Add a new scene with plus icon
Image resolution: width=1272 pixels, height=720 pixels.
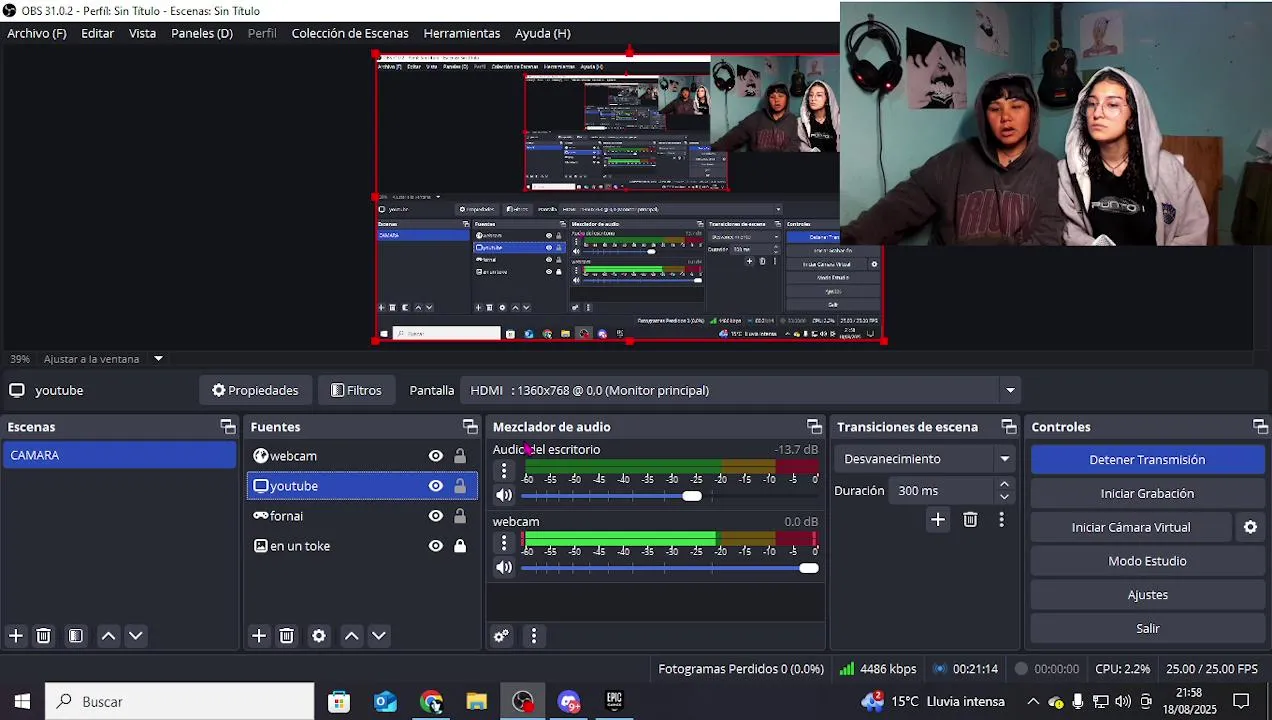(x=16, y=636)
